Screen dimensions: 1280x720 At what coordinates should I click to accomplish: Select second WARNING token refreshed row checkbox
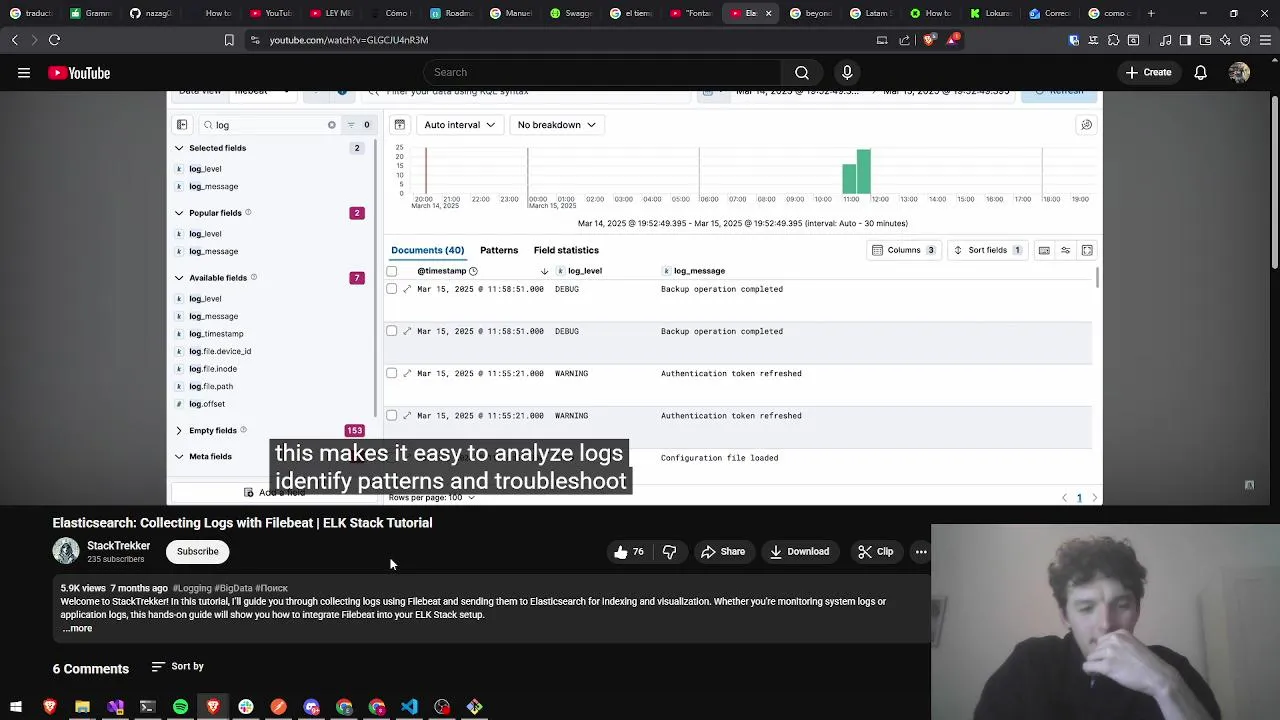(392, 415)
